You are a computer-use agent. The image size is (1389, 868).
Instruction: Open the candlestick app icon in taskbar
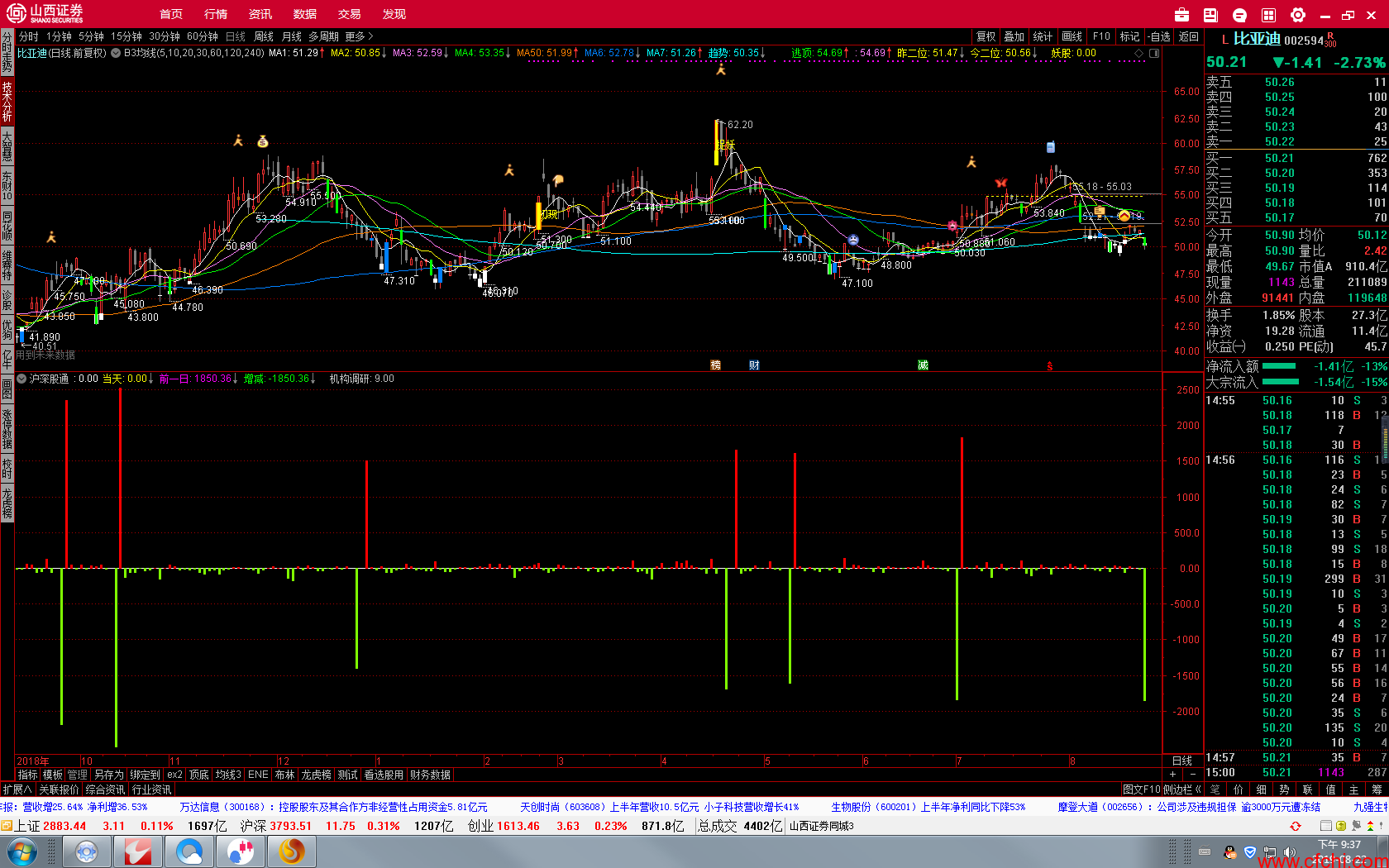coord(241,851)
